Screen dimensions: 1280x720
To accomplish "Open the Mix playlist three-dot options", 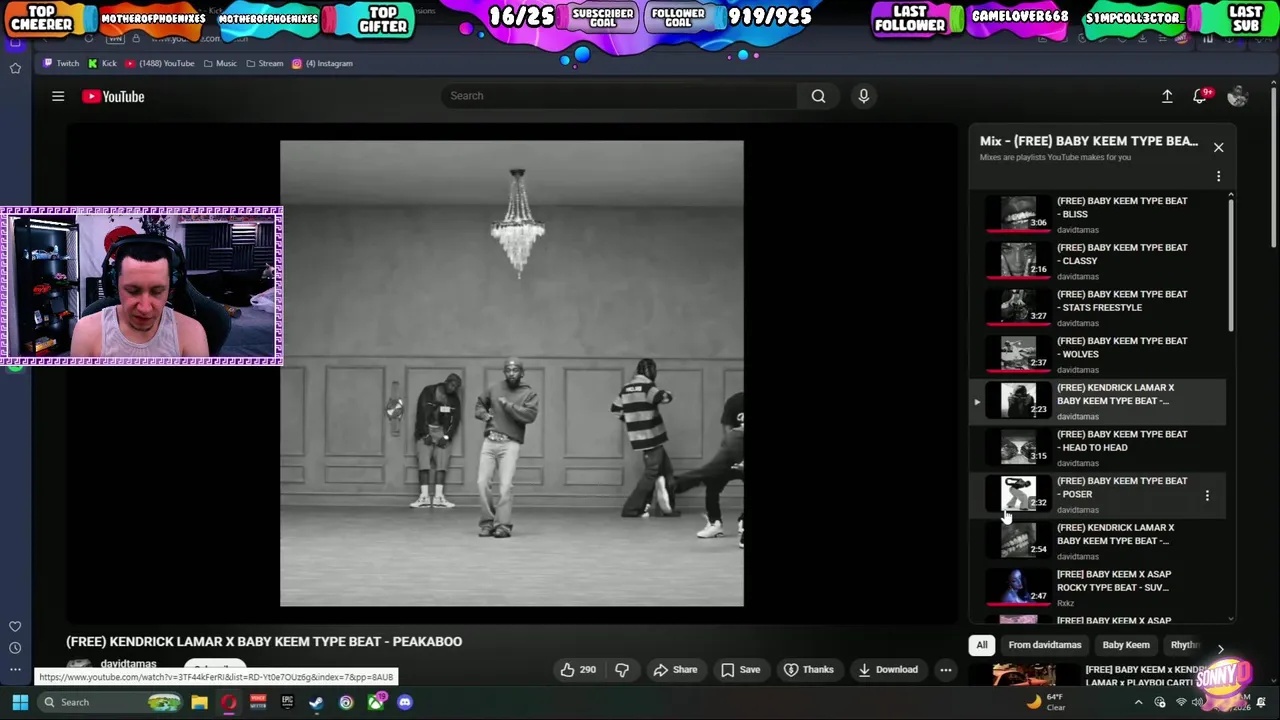I will 1218,176.
